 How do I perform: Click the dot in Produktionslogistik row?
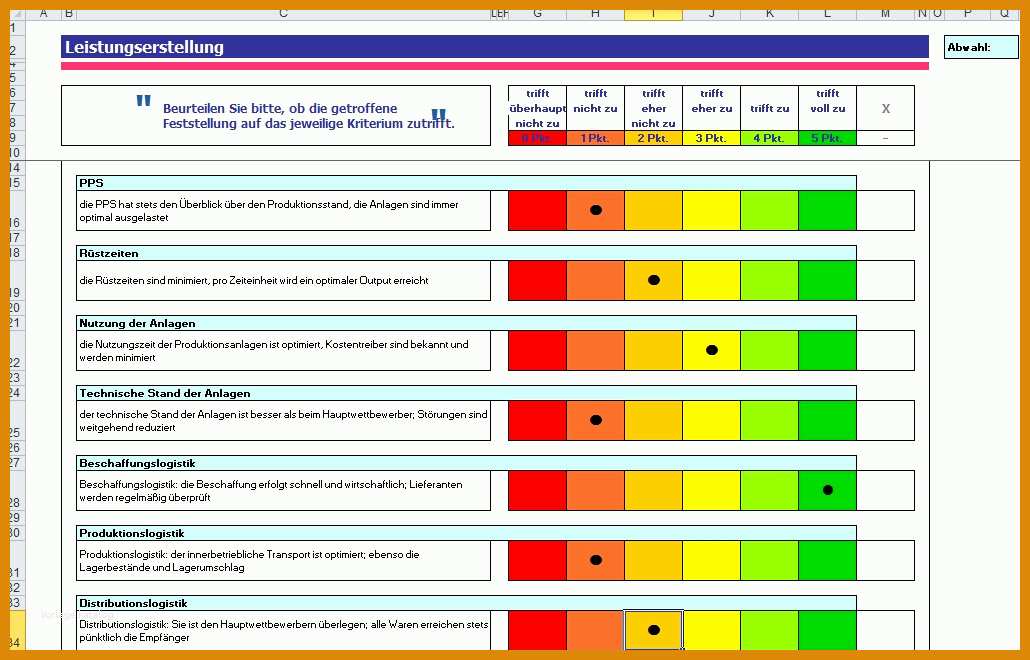pos(596,560)
